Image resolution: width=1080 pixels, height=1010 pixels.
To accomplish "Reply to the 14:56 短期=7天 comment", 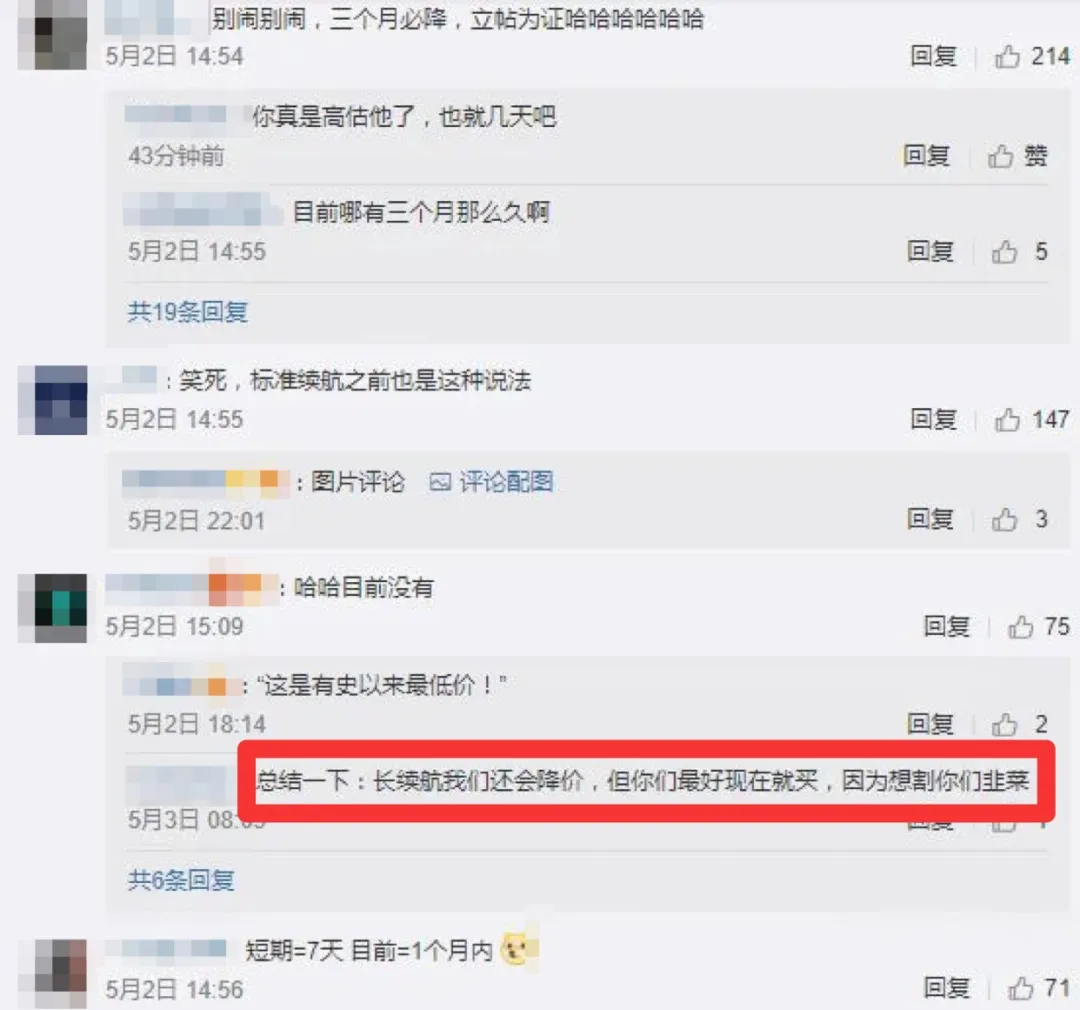I will [946, 988].
